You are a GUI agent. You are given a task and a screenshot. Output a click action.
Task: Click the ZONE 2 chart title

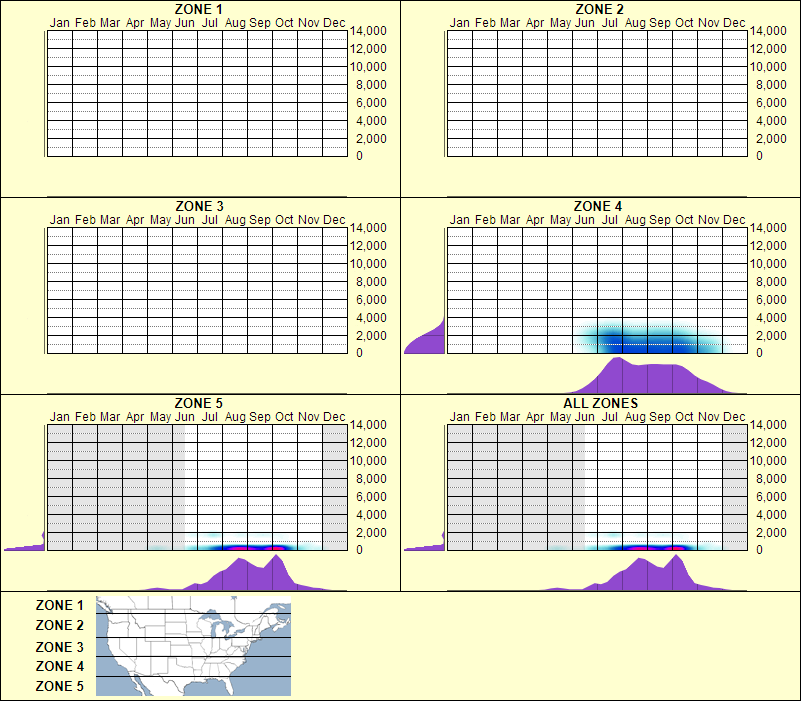click(x=600, y=10)
